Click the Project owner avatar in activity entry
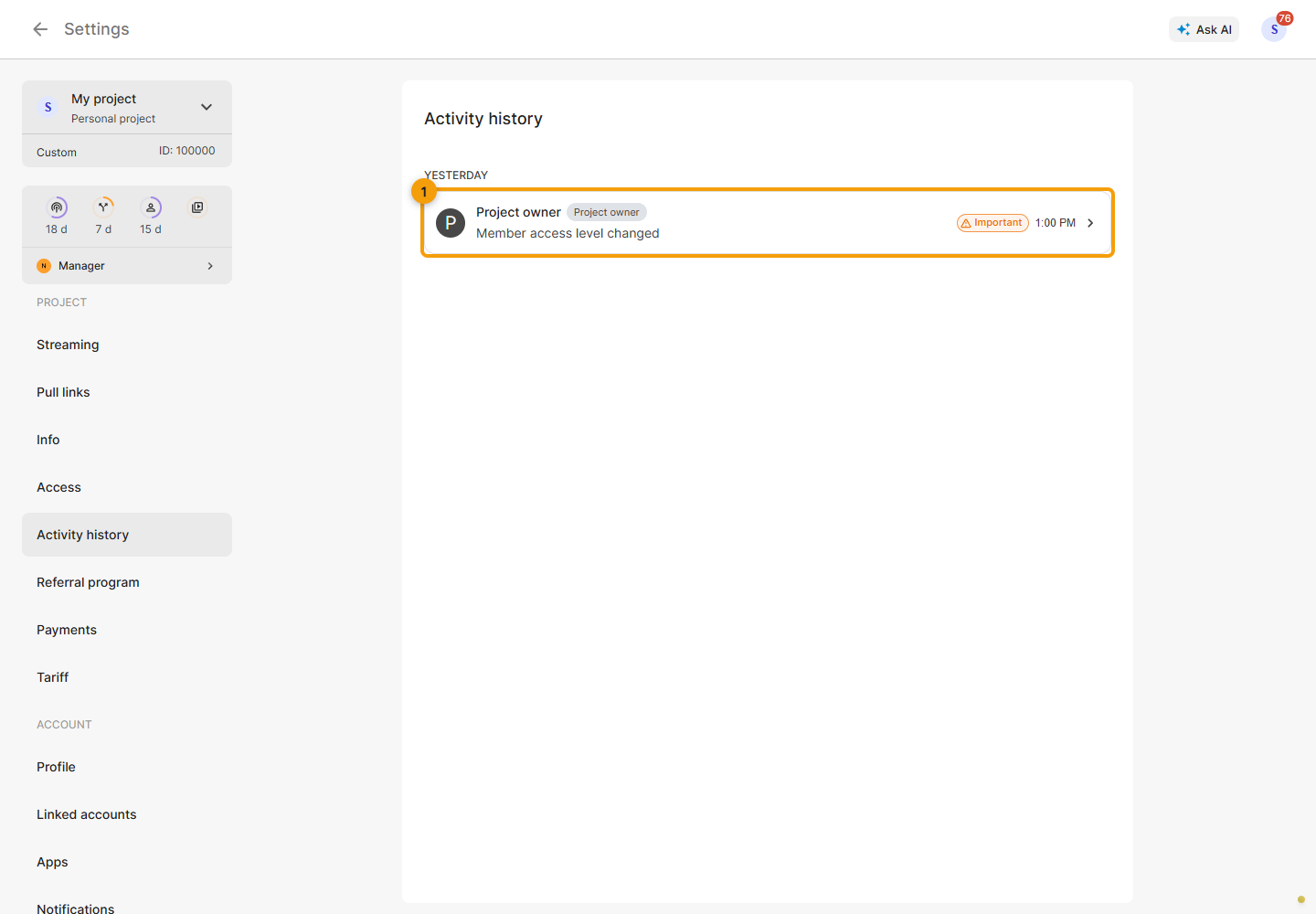Viewport: 1316px width, 914px height. click(x=451, y=223)
